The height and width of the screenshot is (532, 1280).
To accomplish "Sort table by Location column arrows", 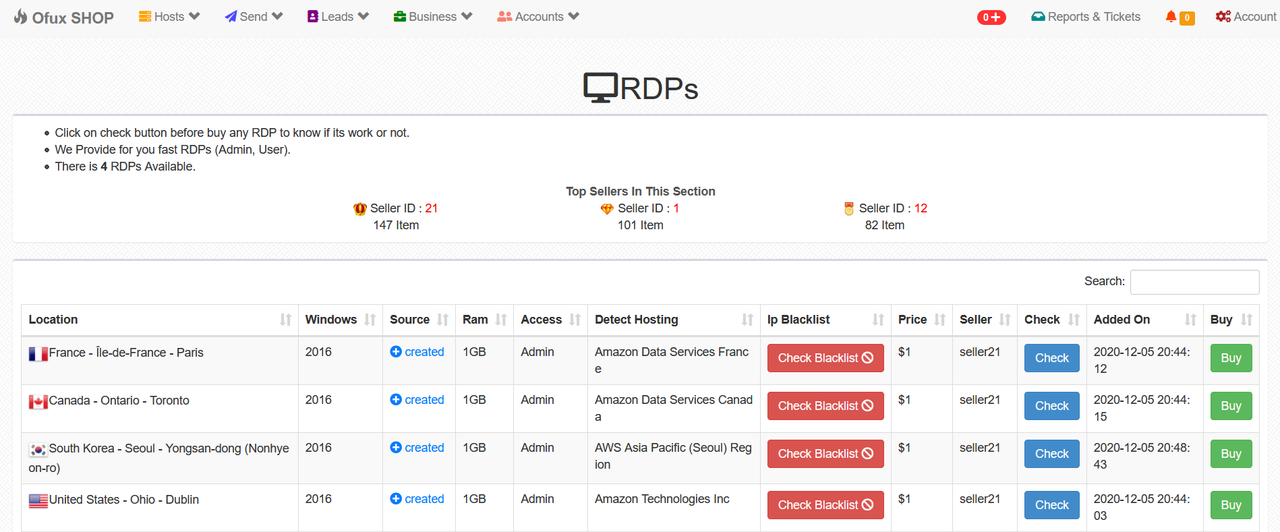I will [286, 320].
